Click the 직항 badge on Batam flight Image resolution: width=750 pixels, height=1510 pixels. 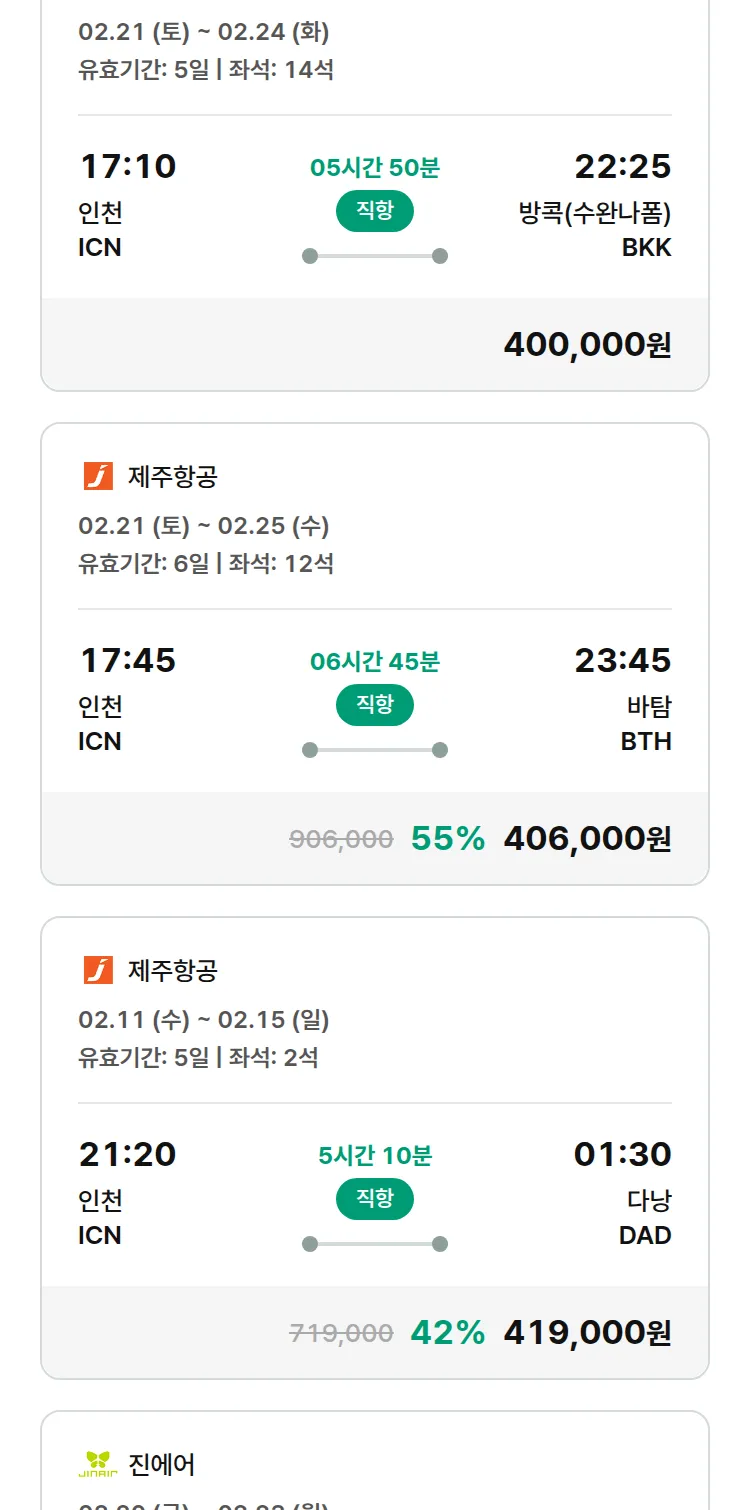click(x=375, y=705)
